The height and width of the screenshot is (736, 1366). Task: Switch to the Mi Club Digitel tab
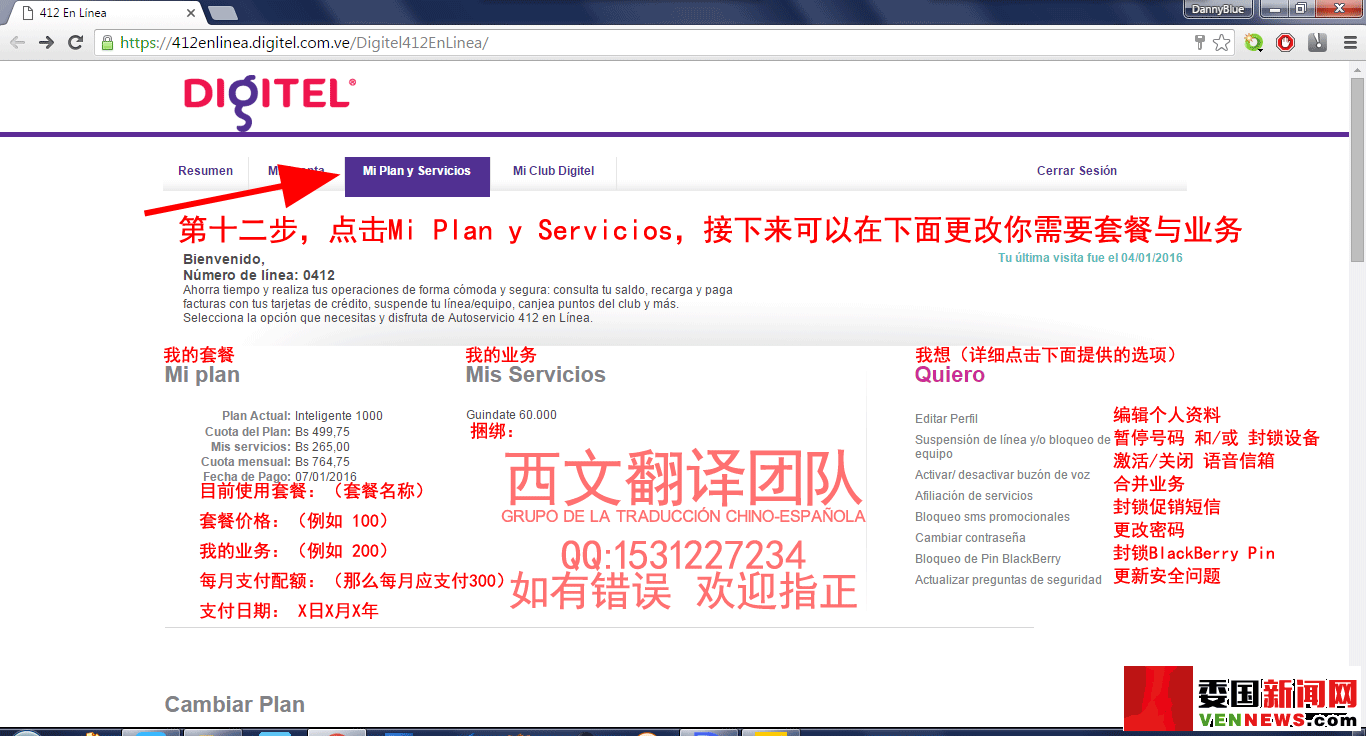[554, 171]
